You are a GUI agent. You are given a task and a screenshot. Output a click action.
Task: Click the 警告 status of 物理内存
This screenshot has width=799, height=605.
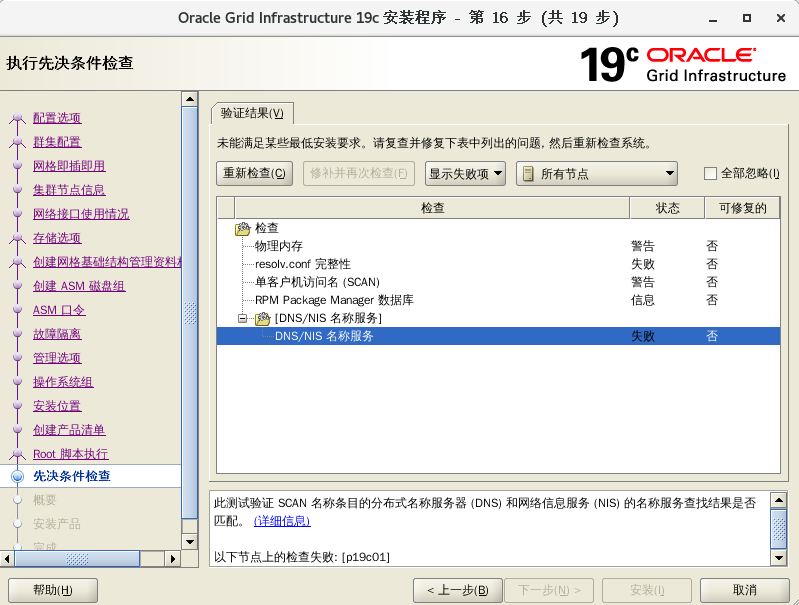tap(643, 246)
